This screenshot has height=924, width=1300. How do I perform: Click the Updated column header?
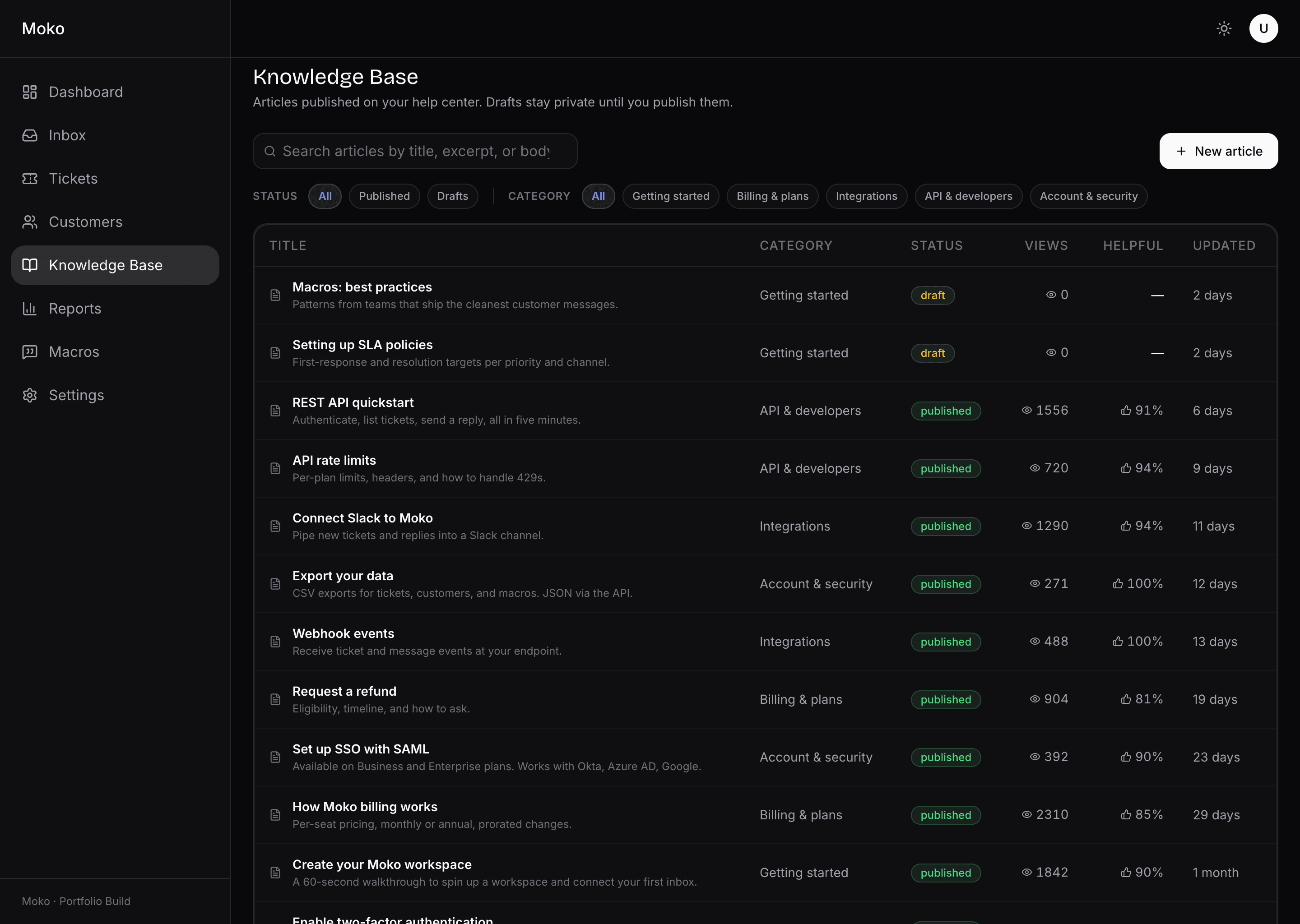click(1224, 246)
